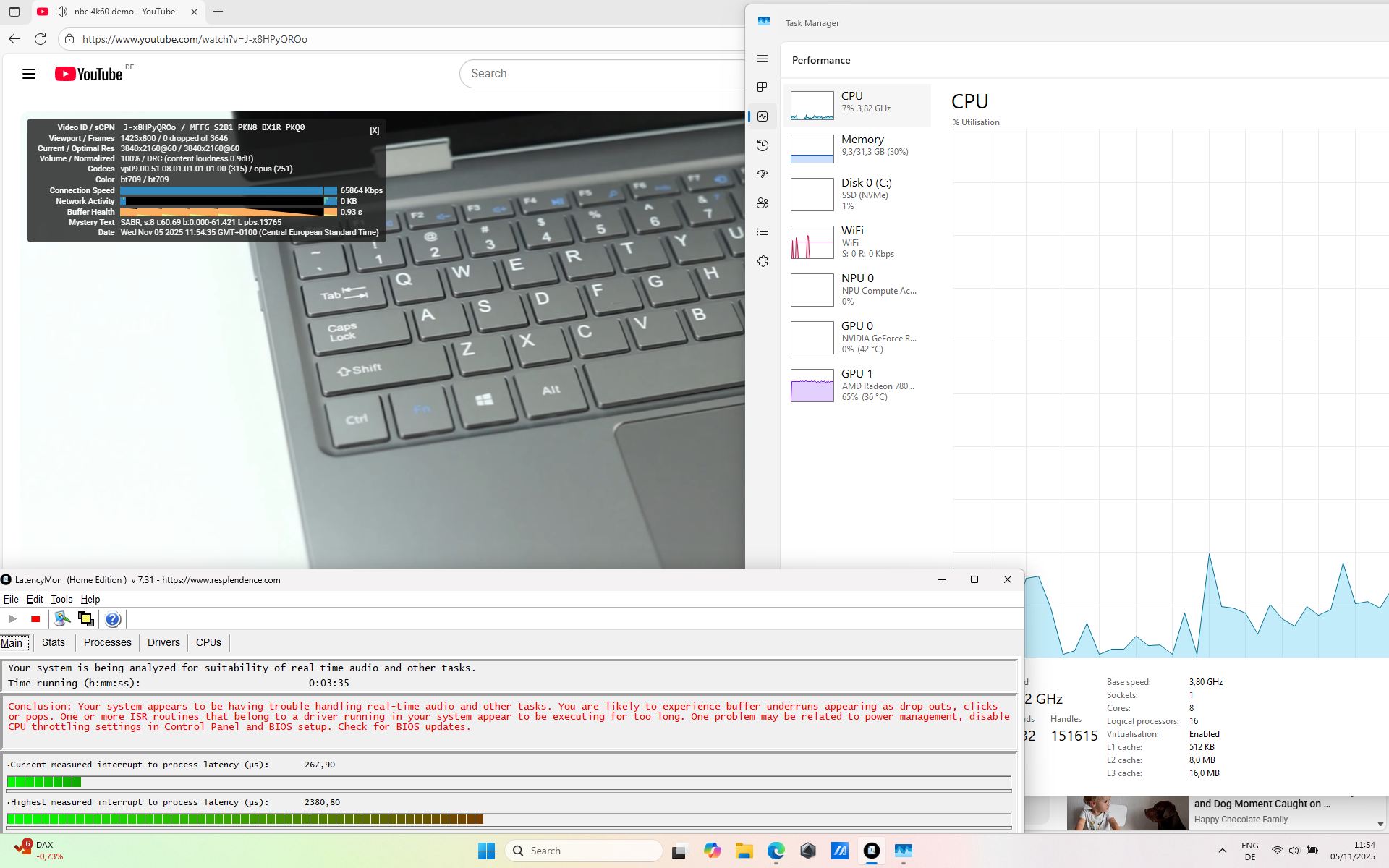Select the Memory performance item
The height and width of the screenshot is (868, 1389).
[857, 149]
